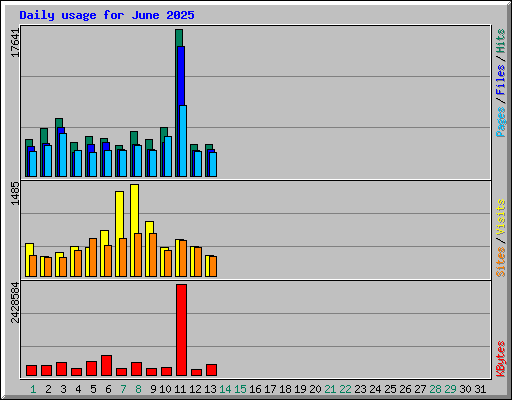
Task: Click the cyan Pages bar for day 11
Action: (x=183, y=141)
